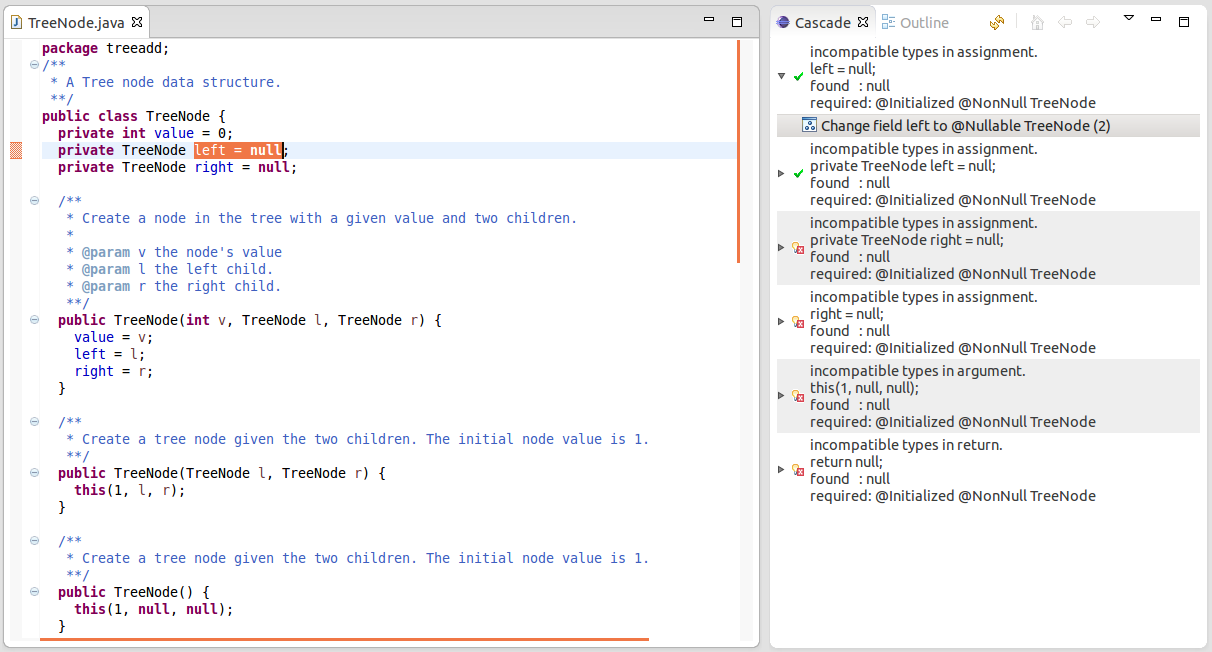The image size is (1212, 652).
Task: Switch to the Outline tab
Action: tap(915, 22)
